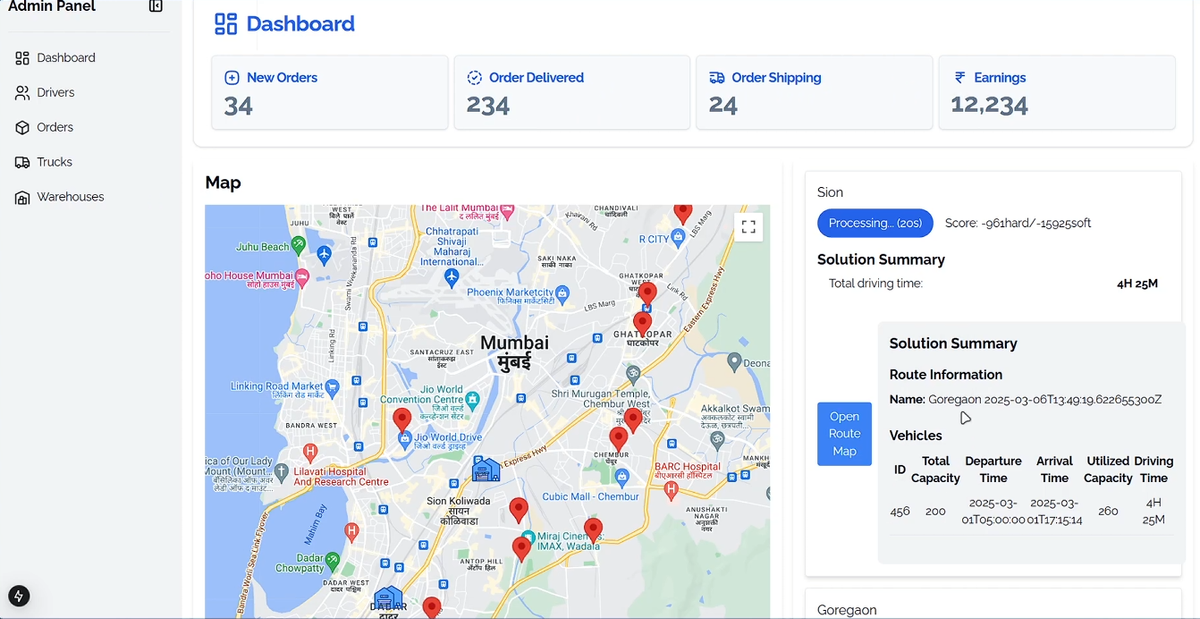
Task: Open the Order Delivered stat card
Action: point(572,92)
